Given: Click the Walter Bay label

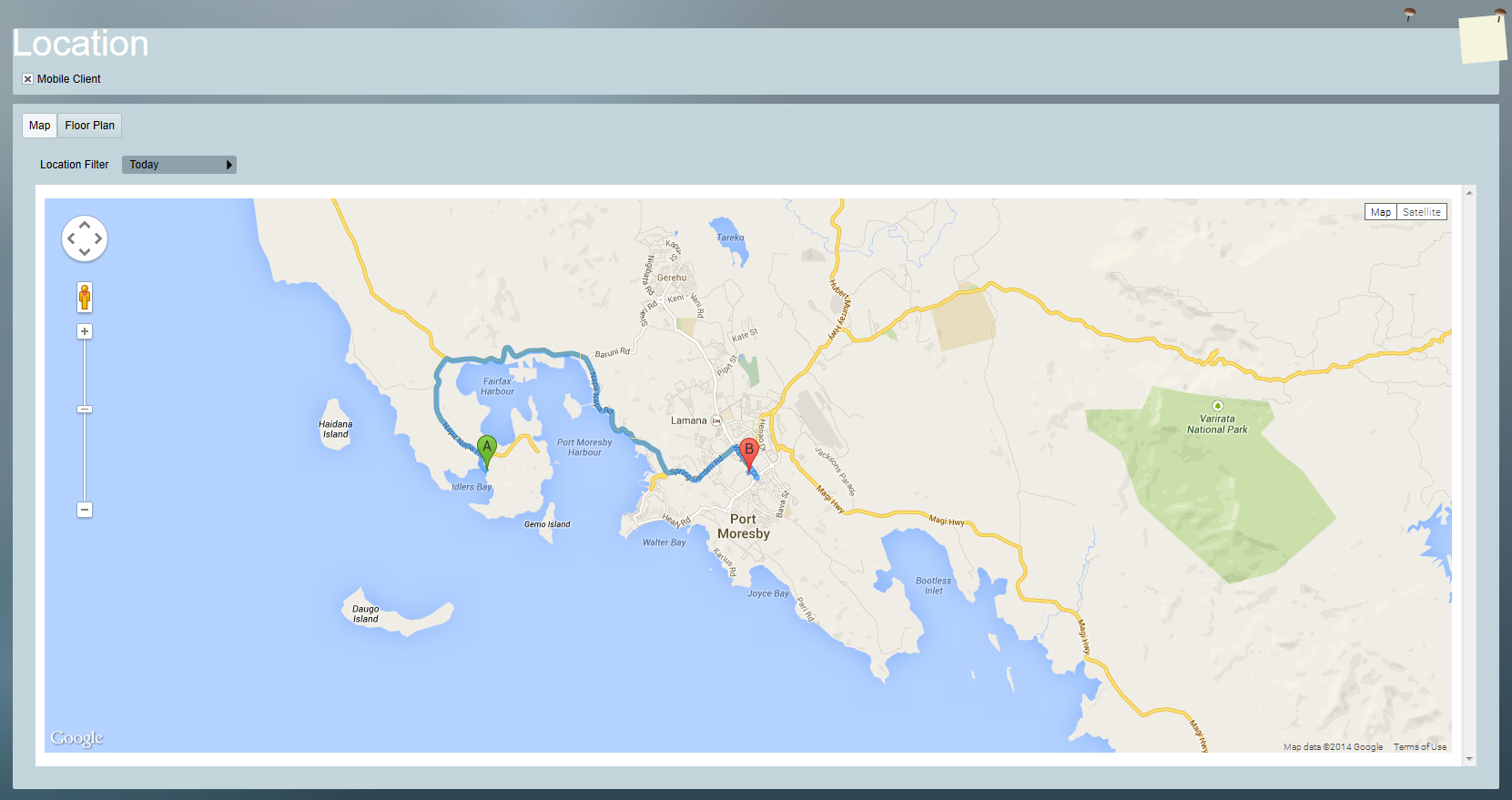Looking at the screenshot, I should [x=665, y=542].
